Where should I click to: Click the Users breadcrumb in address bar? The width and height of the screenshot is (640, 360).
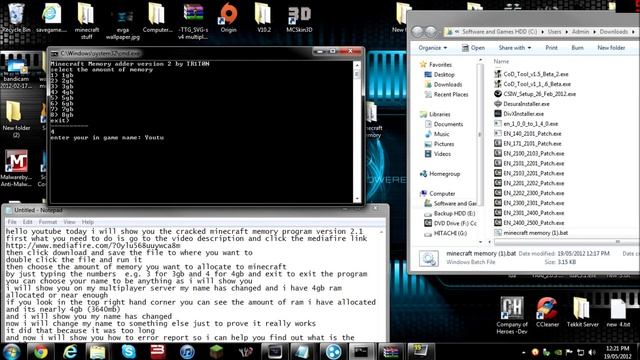(x=554, y=31)
